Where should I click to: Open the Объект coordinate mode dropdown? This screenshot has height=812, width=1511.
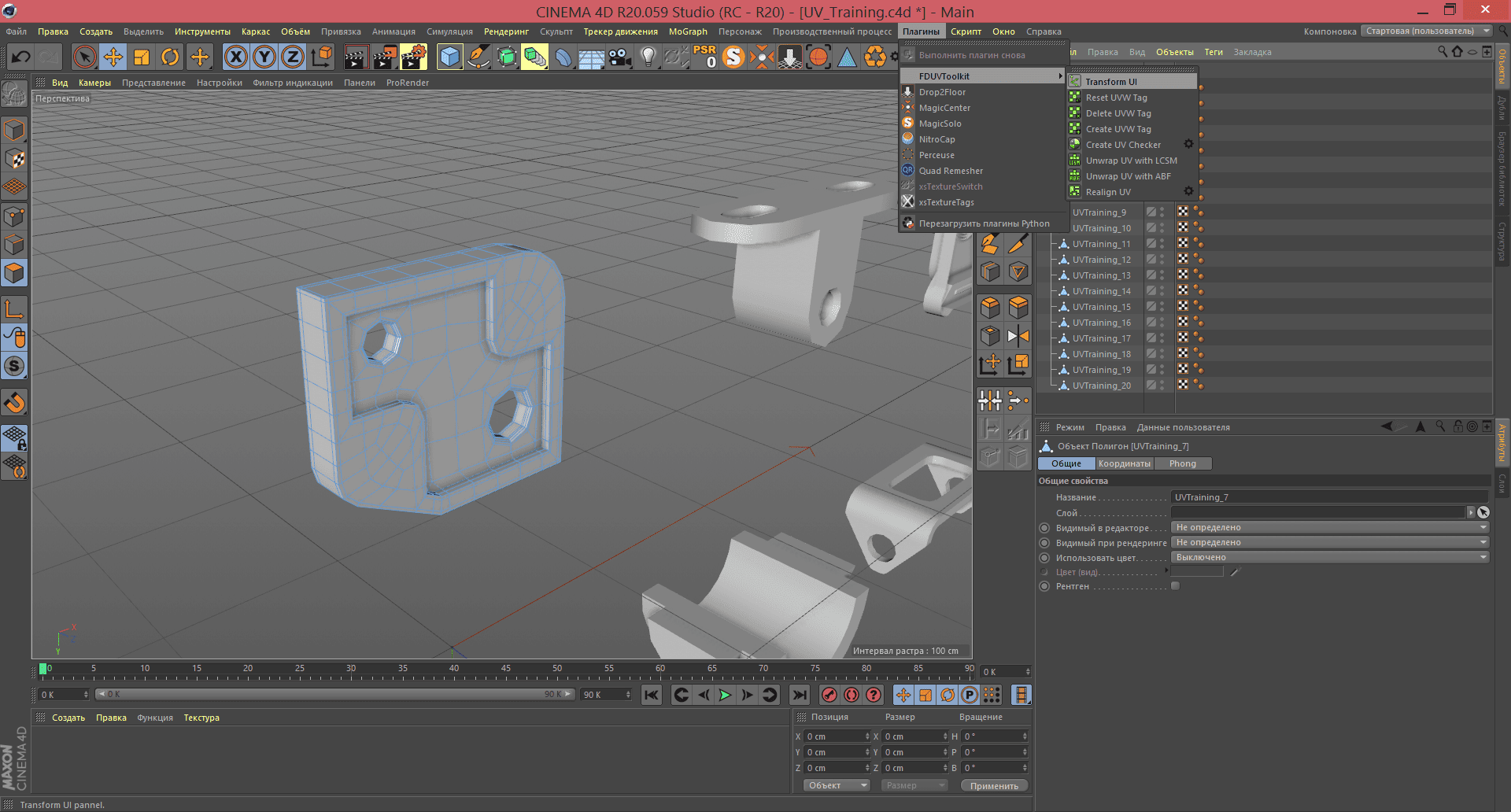pyautogui.click(x=836, y=785)
